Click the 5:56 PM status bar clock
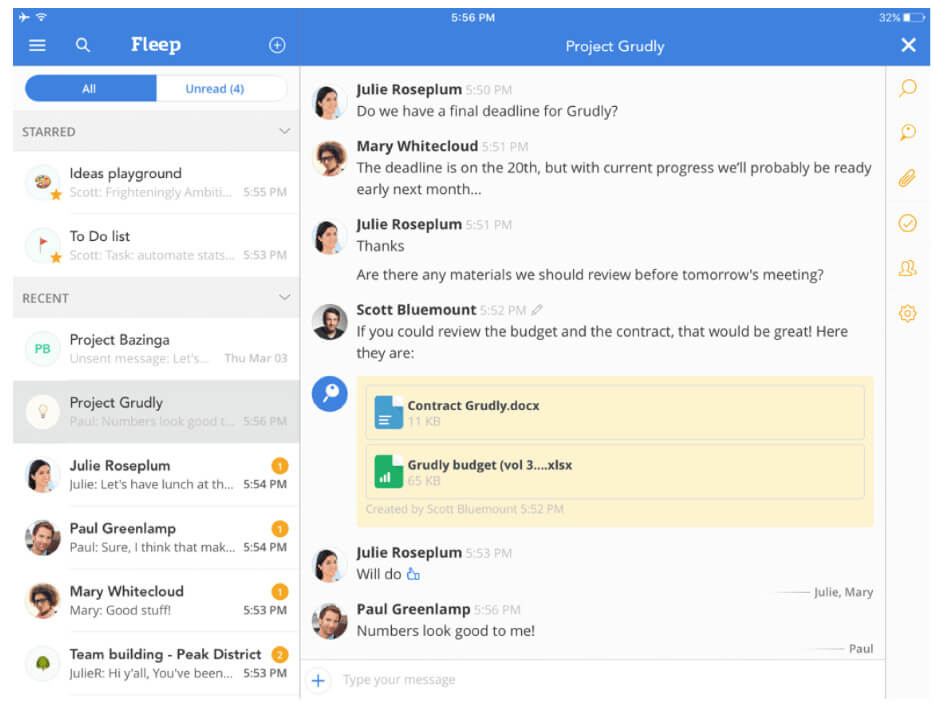This screenshot has height=716, width=934. (473, 18)
